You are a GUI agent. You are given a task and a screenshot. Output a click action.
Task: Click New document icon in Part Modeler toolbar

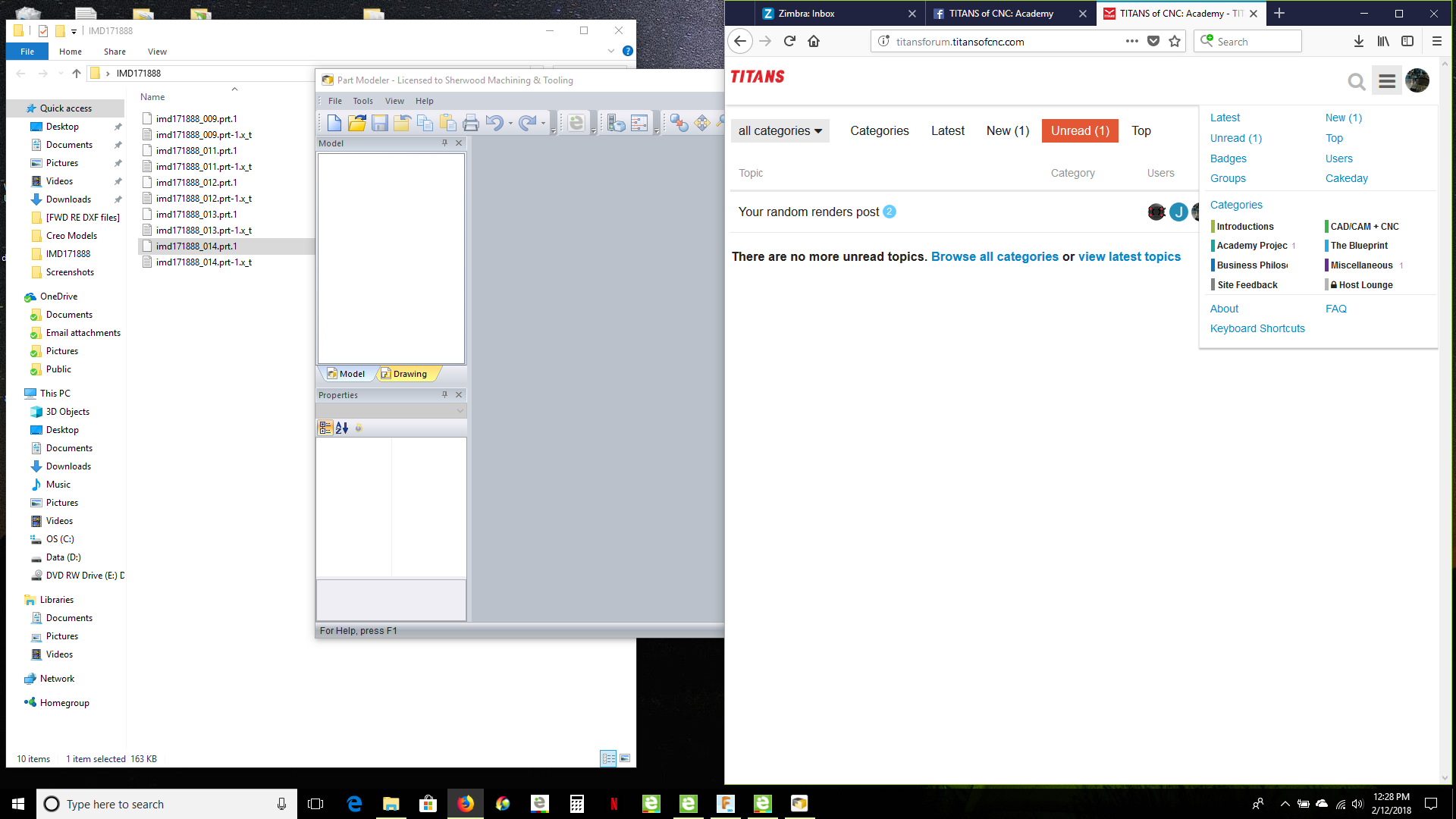(334, 123)
